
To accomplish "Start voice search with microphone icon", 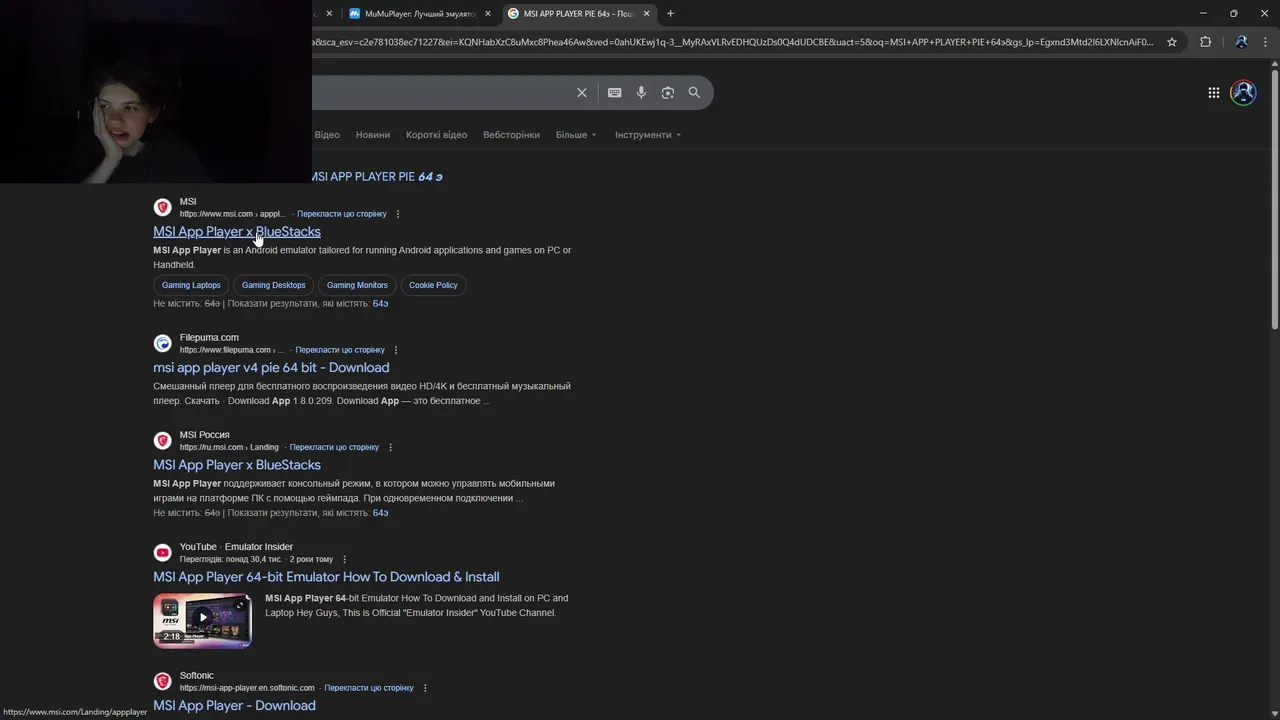I will 641,93.
